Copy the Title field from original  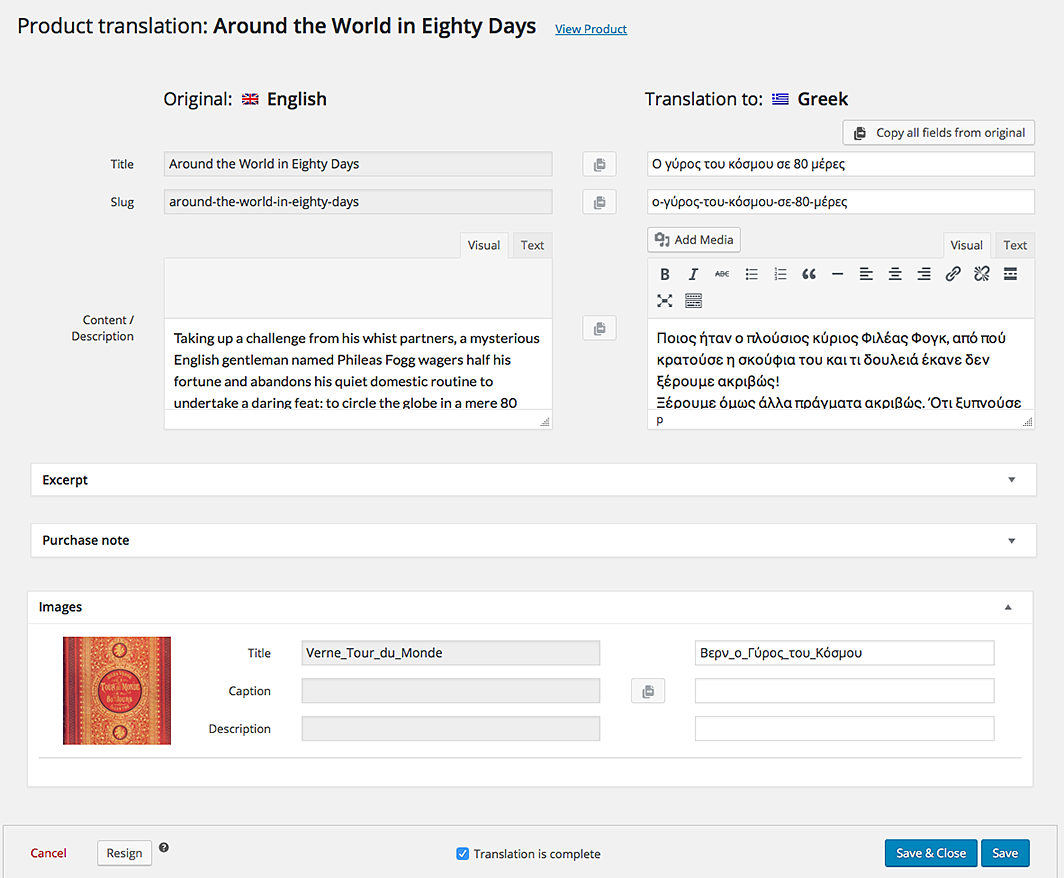[x=599, y=164]
